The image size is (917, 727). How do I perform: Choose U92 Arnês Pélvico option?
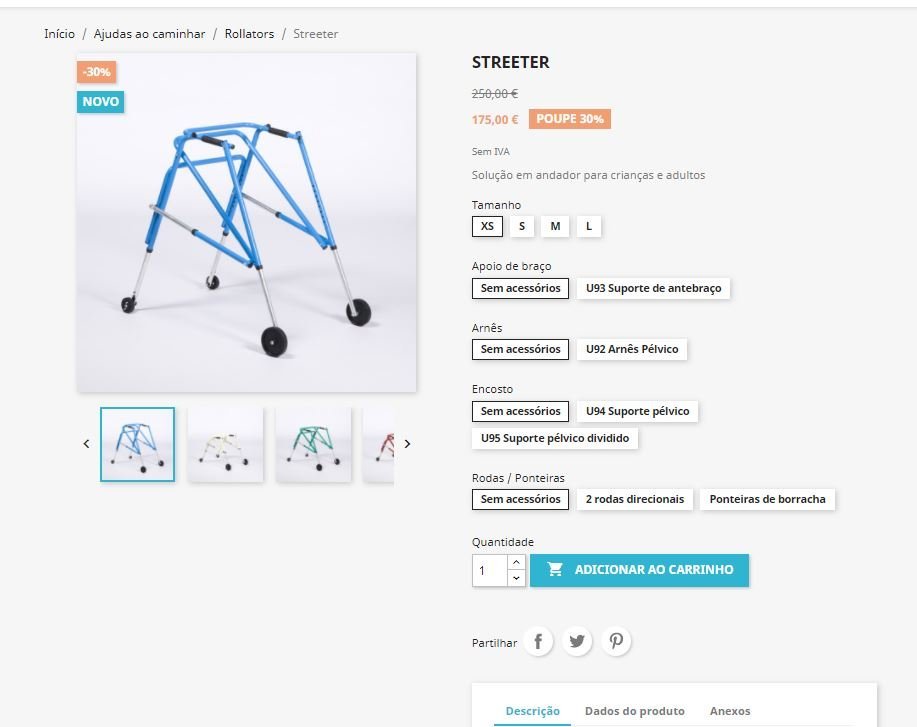point(632,349)
